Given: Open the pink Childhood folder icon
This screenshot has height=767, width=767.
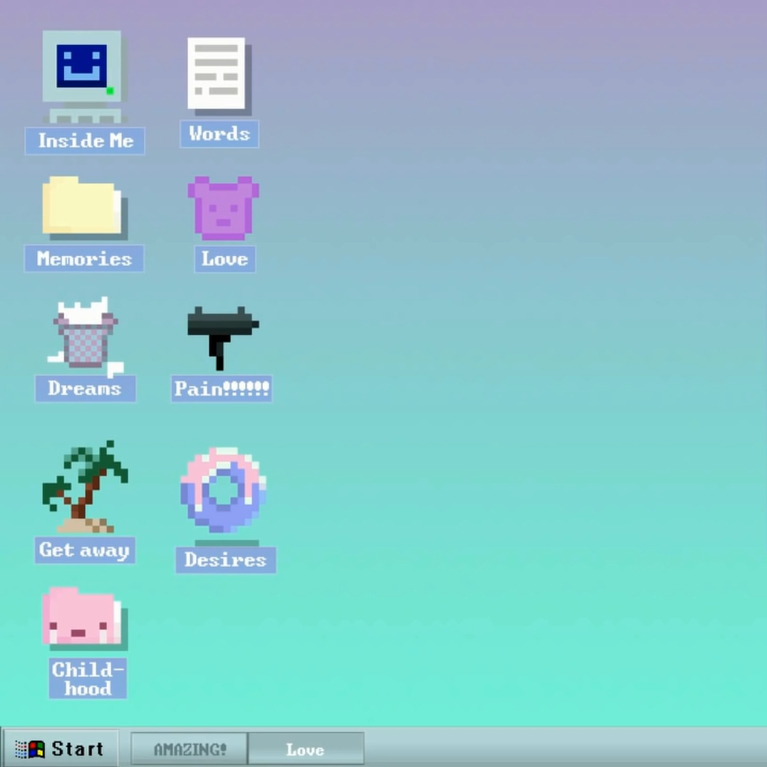Looking at the screenshot, I should point(84,618).
